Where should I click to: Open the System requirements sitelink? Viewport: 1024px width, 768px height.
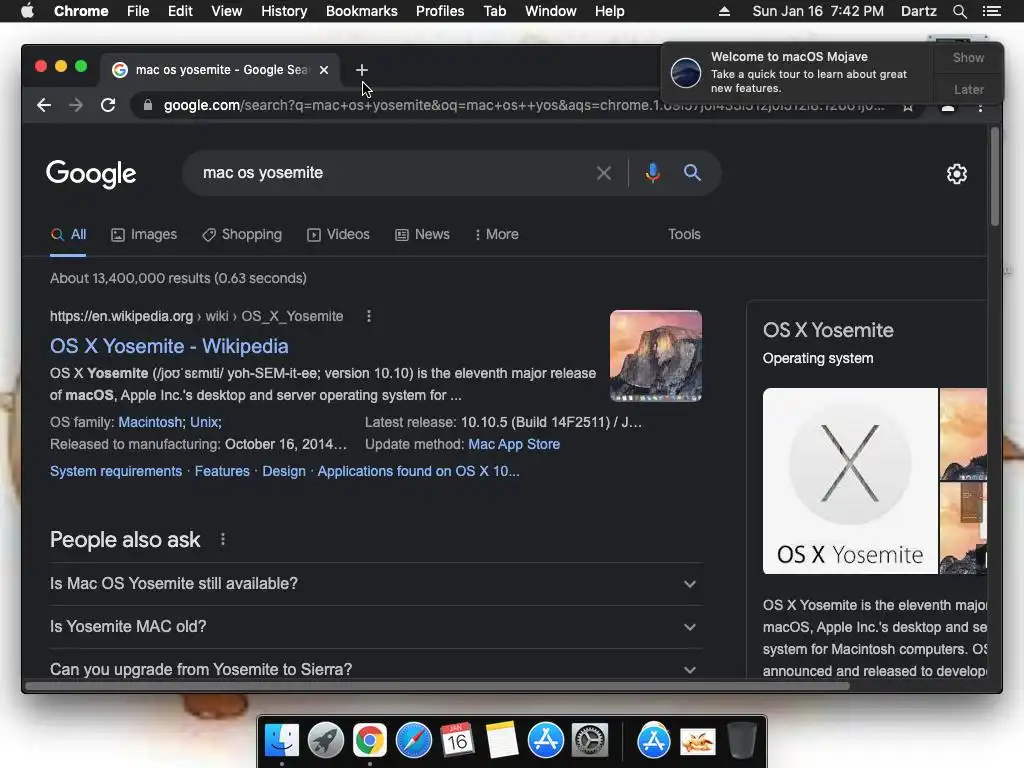click(116, 472)
